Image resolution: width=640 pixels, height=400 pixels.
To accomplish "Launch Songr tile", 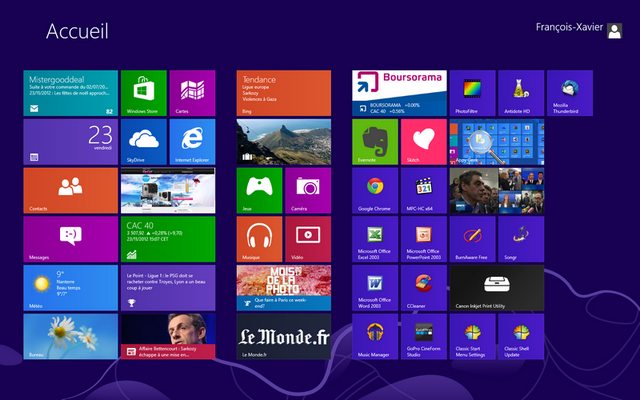I will click(521, 239).
